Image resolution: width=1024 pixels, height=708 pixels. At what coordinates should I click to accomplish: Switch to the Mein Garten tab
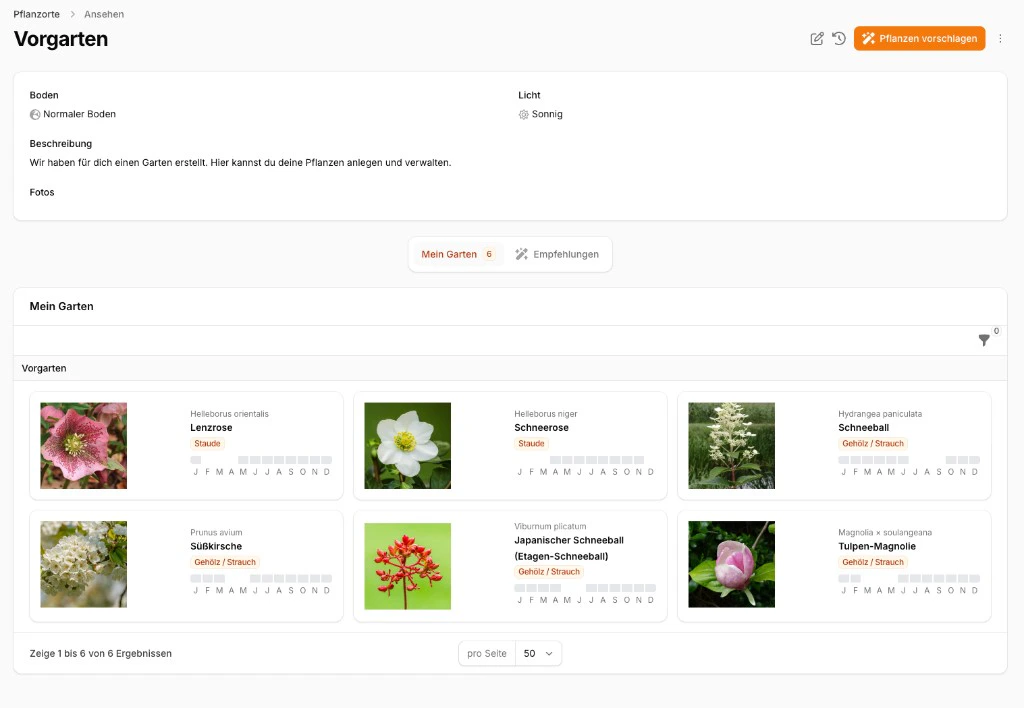click(x=456, y=254)
